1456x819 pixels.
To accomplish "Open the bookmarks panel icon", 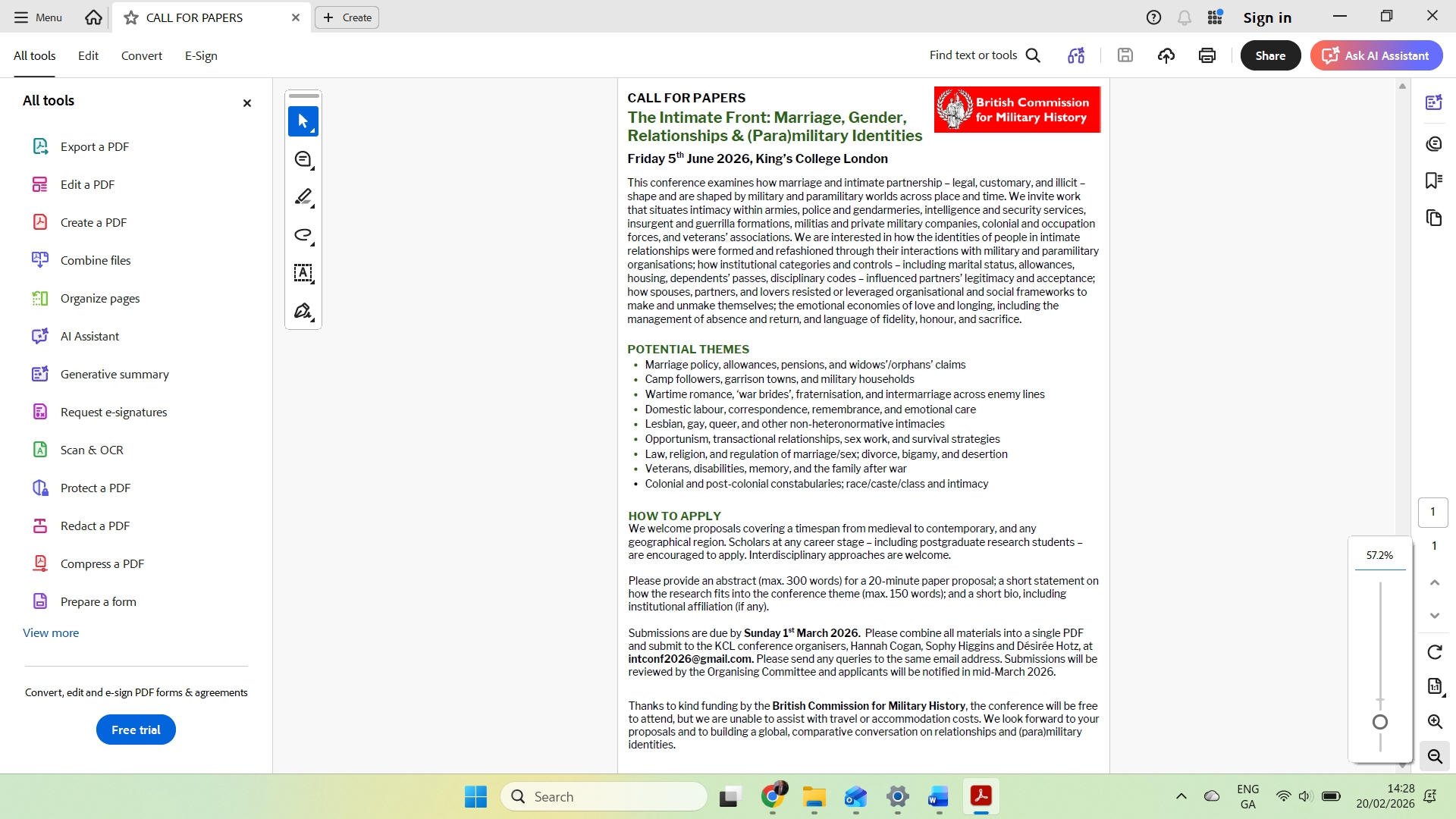I will tap(1433, 180).
